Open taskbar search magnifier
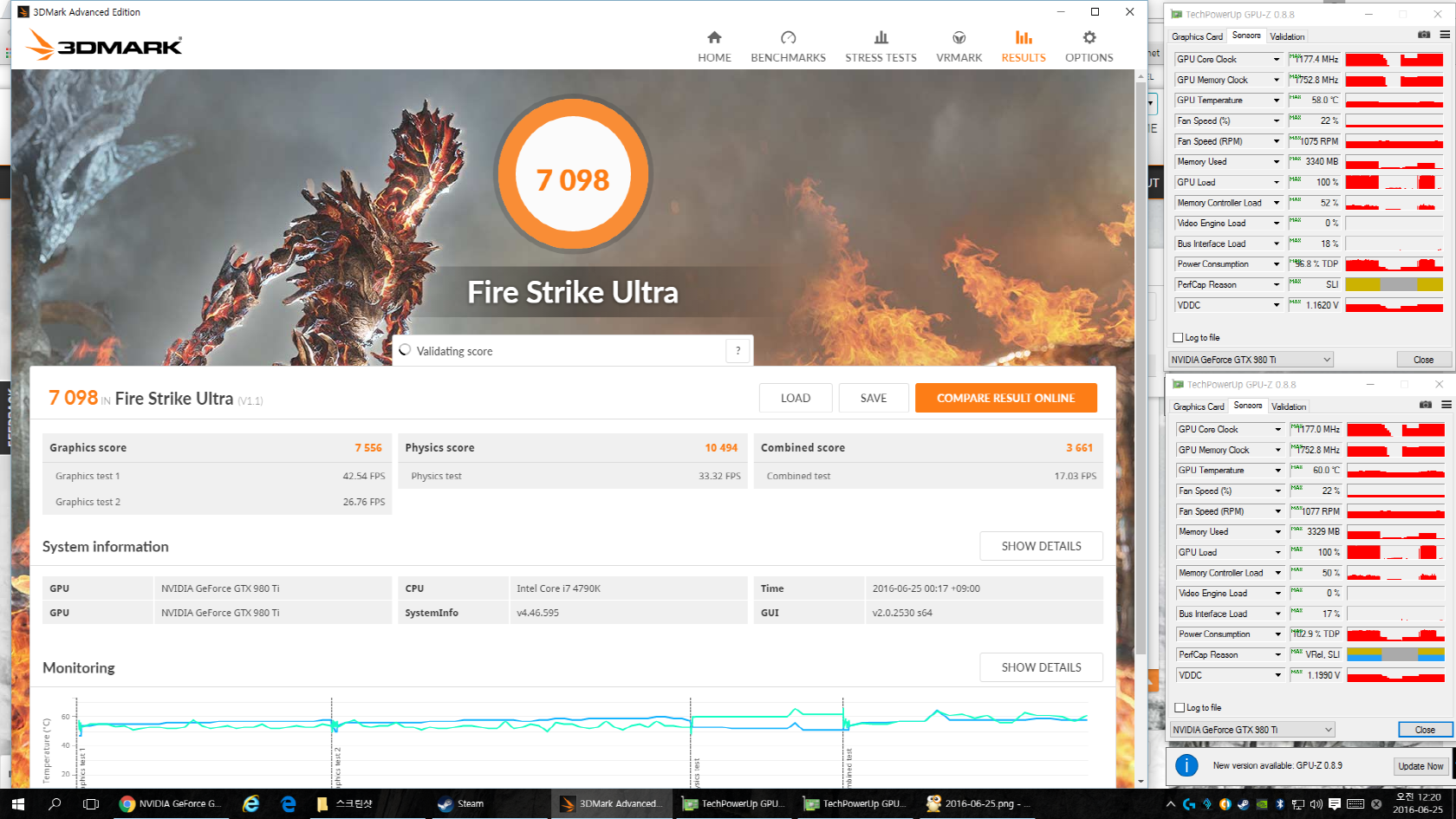 [55, 803]
